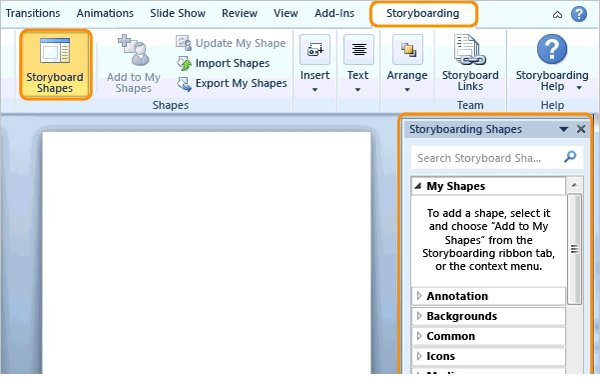Minimize the ribbon with the caret icon
The width and height of the screenshot is (600, 388).
(x=558, y=15)
